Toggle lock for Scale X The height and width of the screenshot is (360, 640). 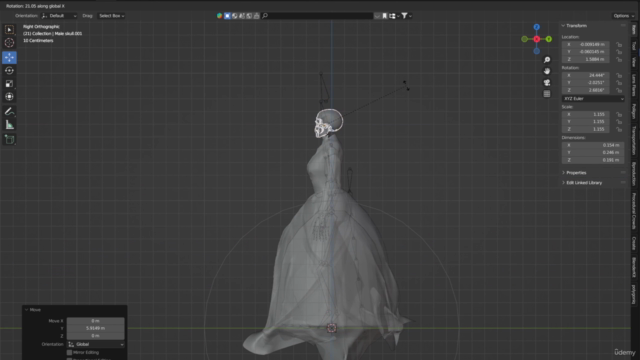pos(619,114)
